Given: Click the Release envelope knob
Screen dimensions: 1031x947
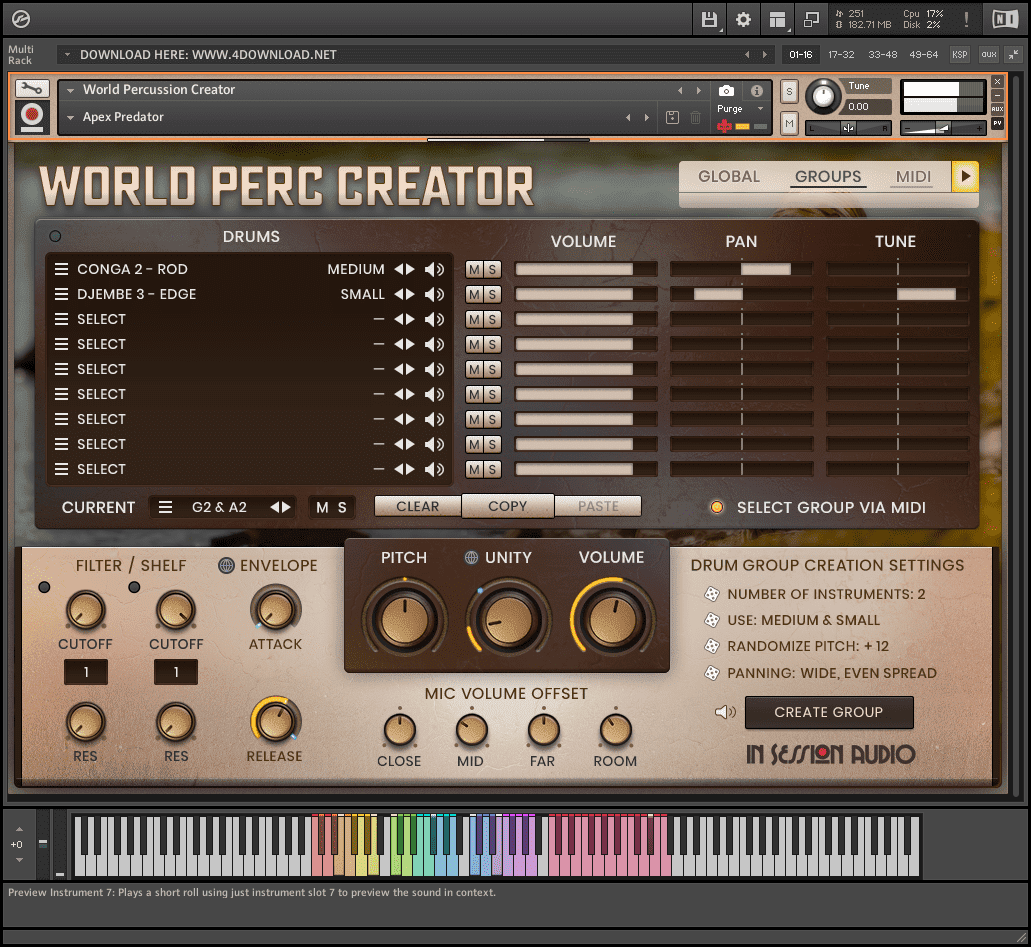Looking at the screenshot, I should tap(275, 721).
